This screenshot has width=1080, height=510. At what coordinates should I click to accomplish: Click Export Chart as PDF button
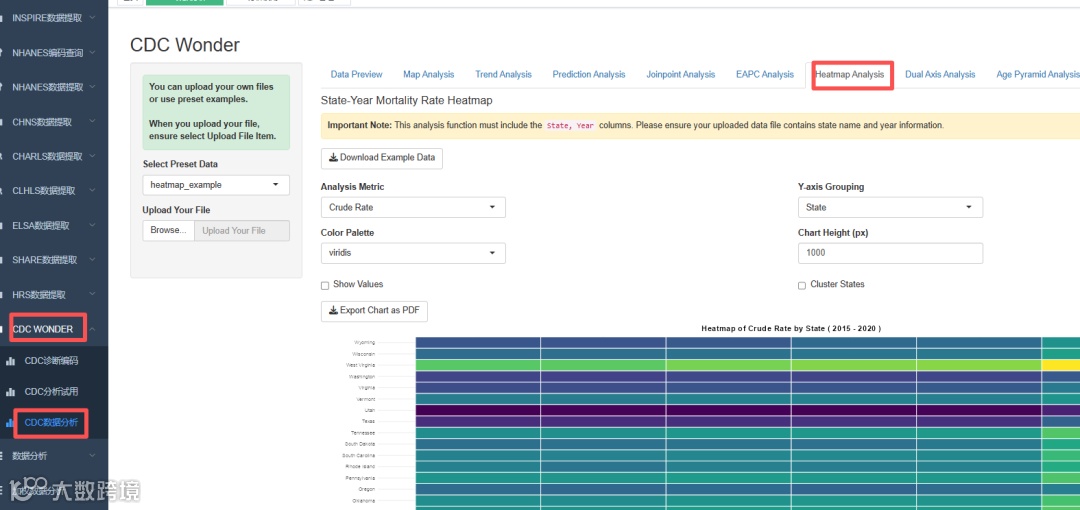click(x=374, y=311)
